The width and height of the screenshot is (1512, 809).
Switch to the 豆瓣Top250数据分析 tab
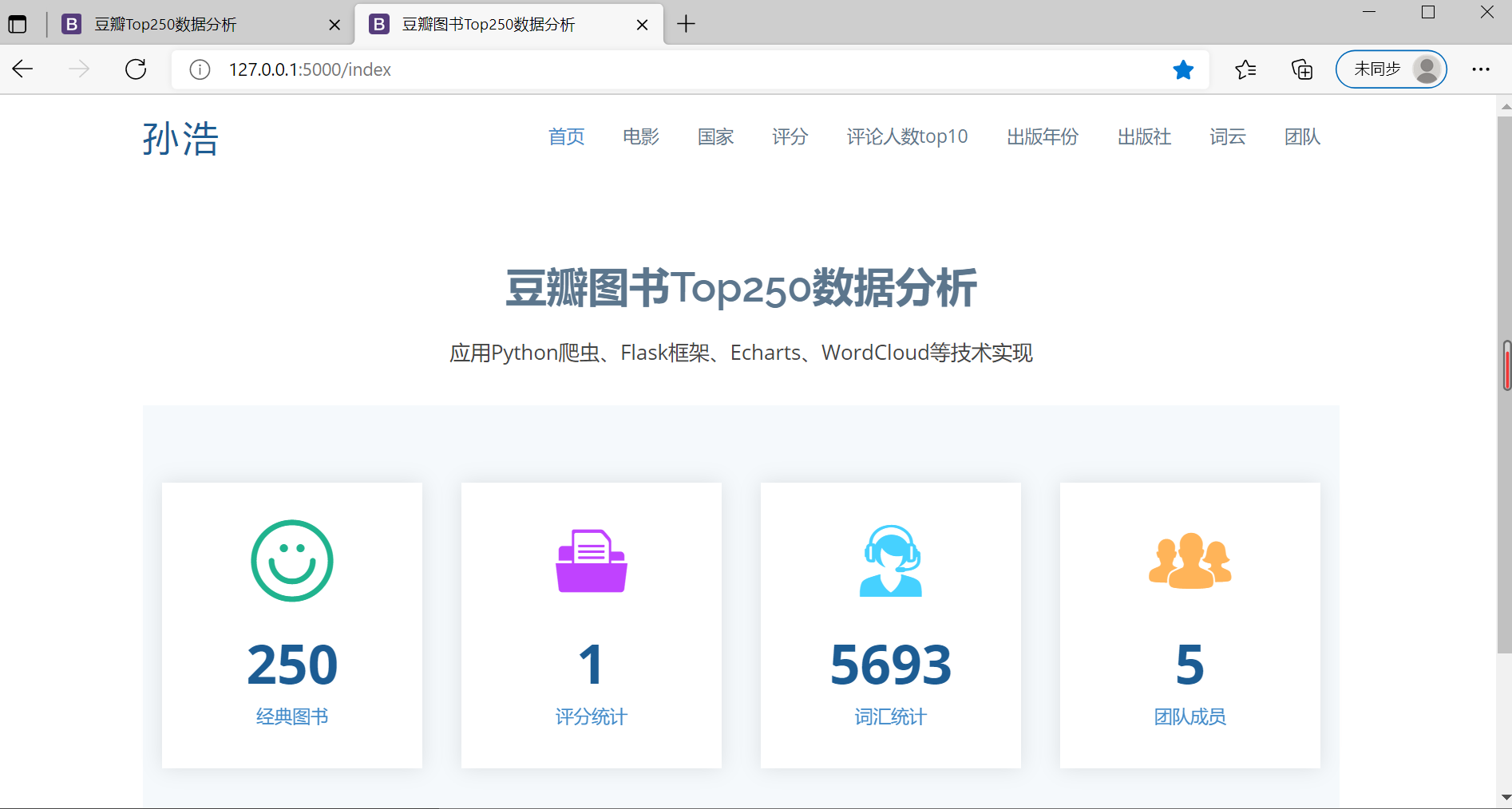coord(164,25)
